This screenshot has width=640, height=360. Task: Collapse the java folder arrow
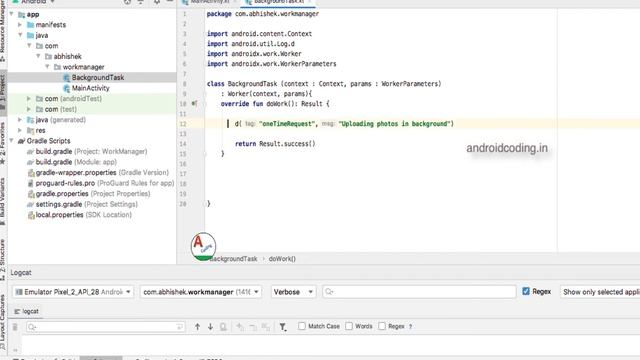(20, 35)
